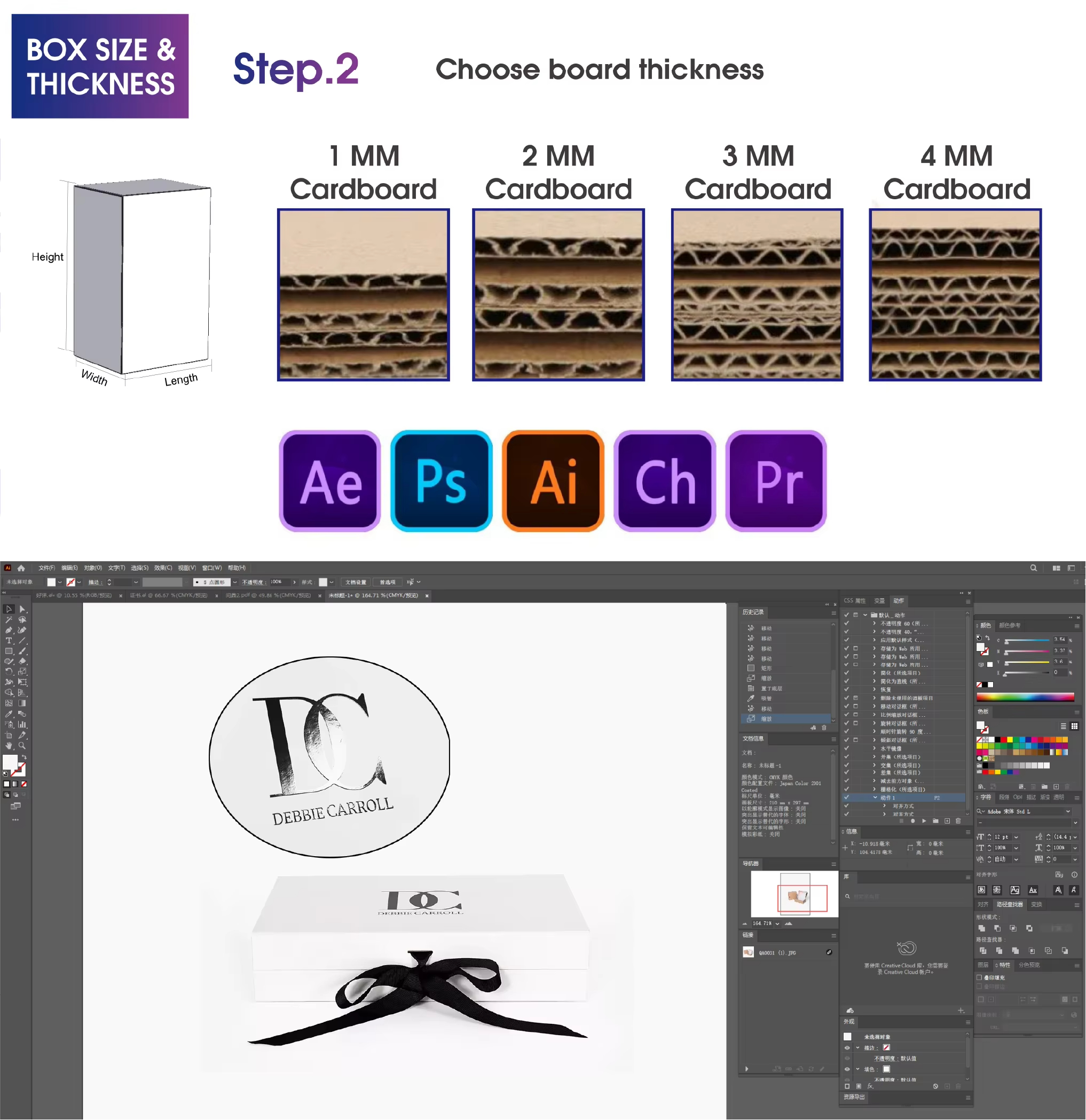
Task: Select the Pen tool
Action: click(x=9, y=630)
